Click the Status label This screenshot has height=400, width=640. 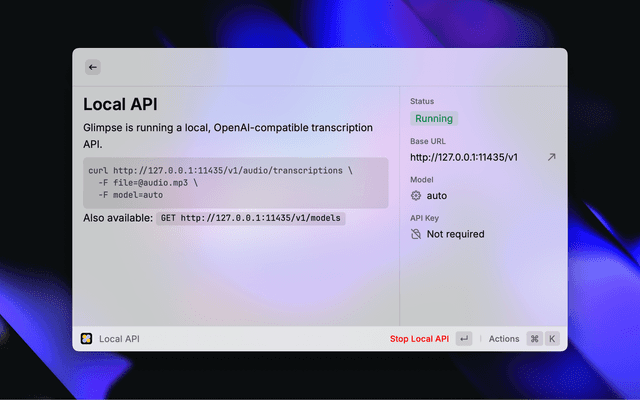point(422,101)
